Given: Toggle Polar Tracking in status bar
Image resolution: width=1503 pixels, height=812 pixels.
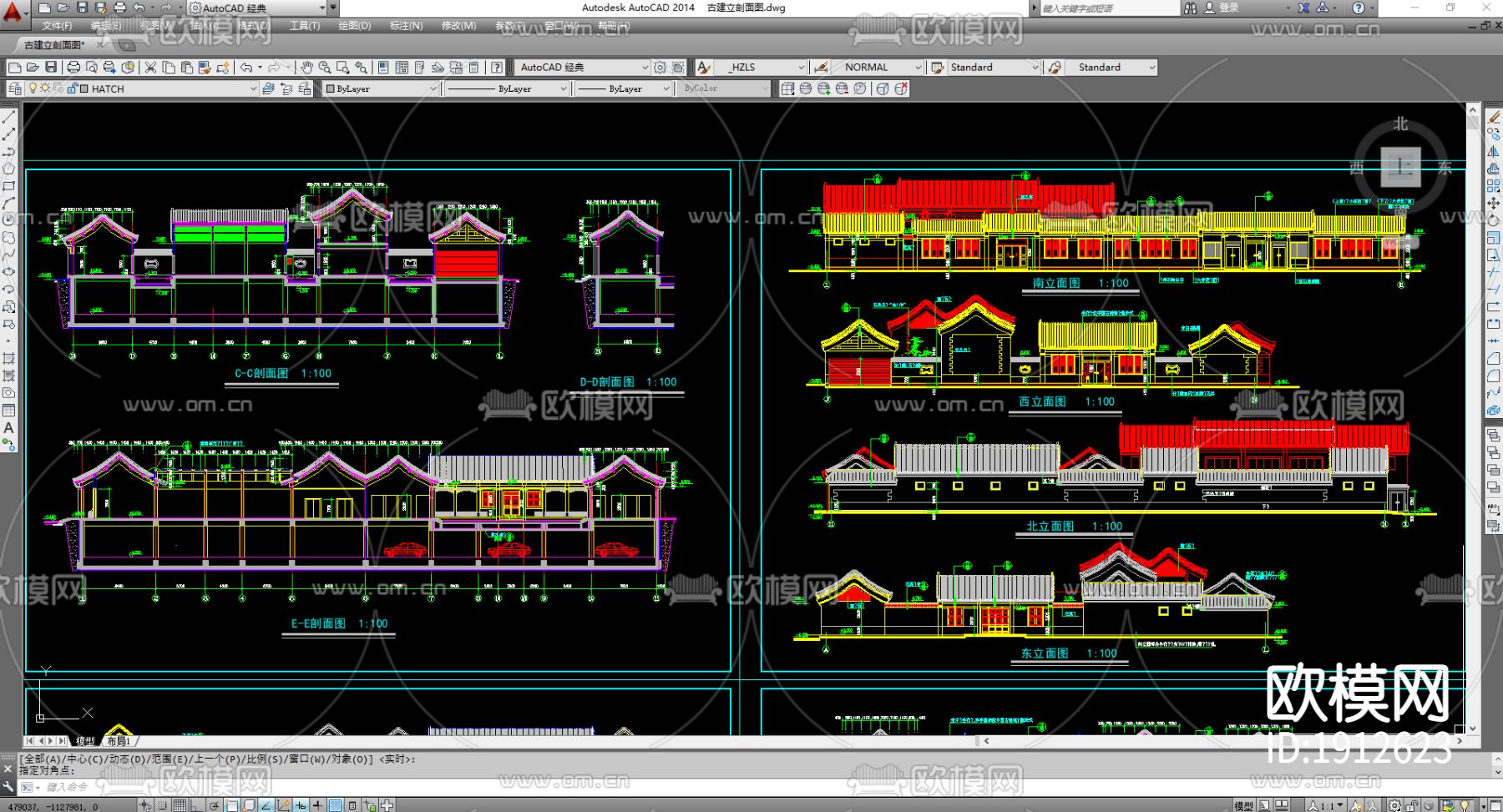Looking at the screenshot, I should coord(215,805).
